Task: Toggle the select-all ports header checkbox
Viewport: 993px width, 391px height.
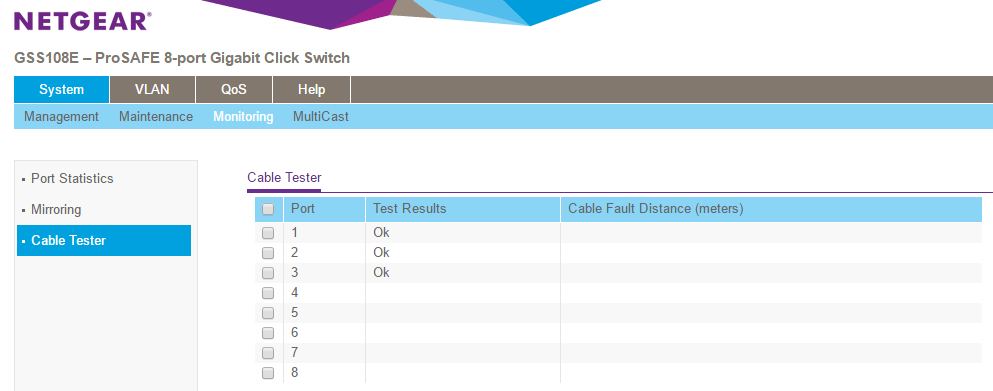Action: click(x=268, y=209)
